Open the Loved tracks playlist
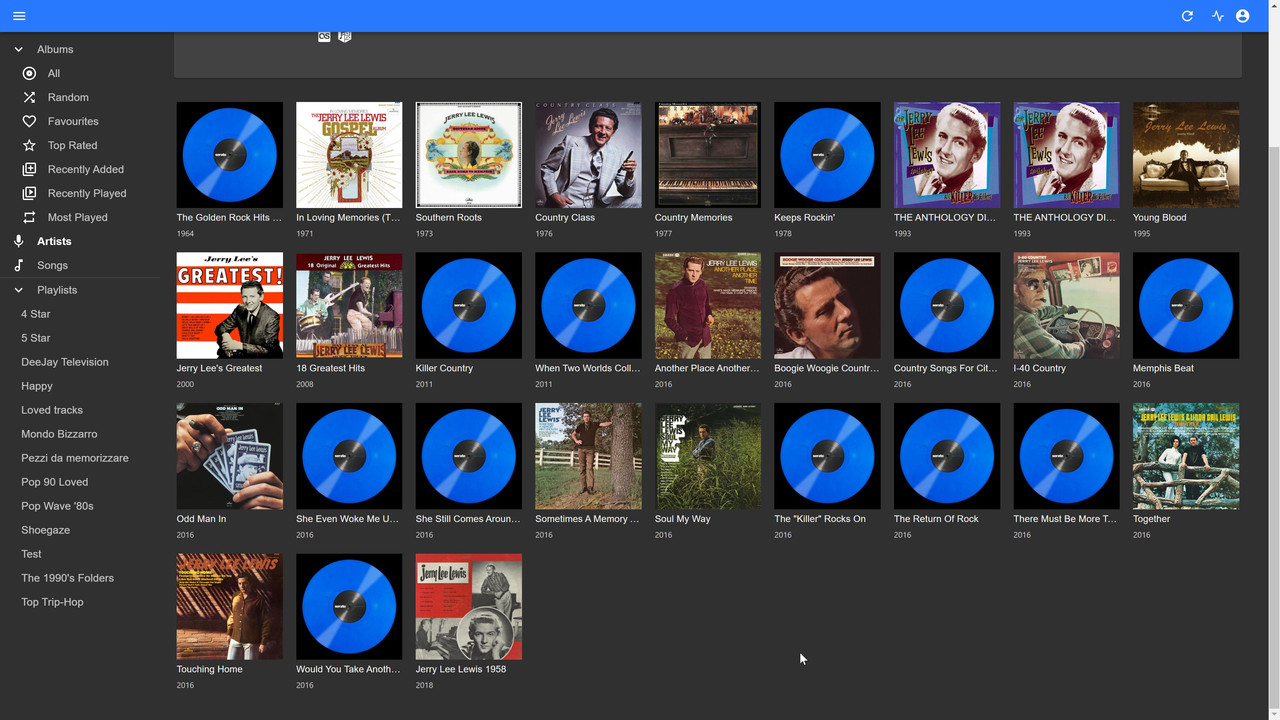This screenshot has width=1280, height=720. [x=52, y=410]
